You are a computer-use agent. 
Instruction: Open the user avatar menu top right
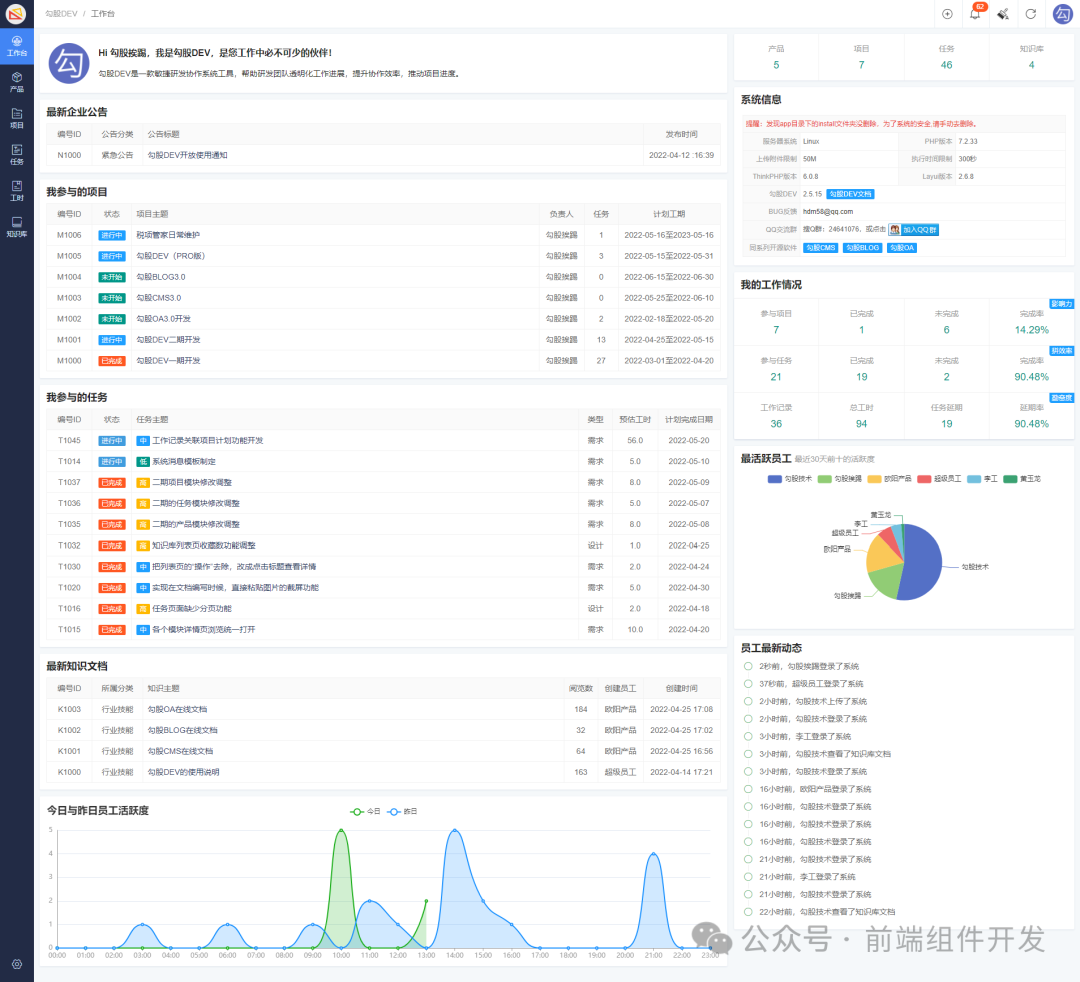coord(1063,14)
